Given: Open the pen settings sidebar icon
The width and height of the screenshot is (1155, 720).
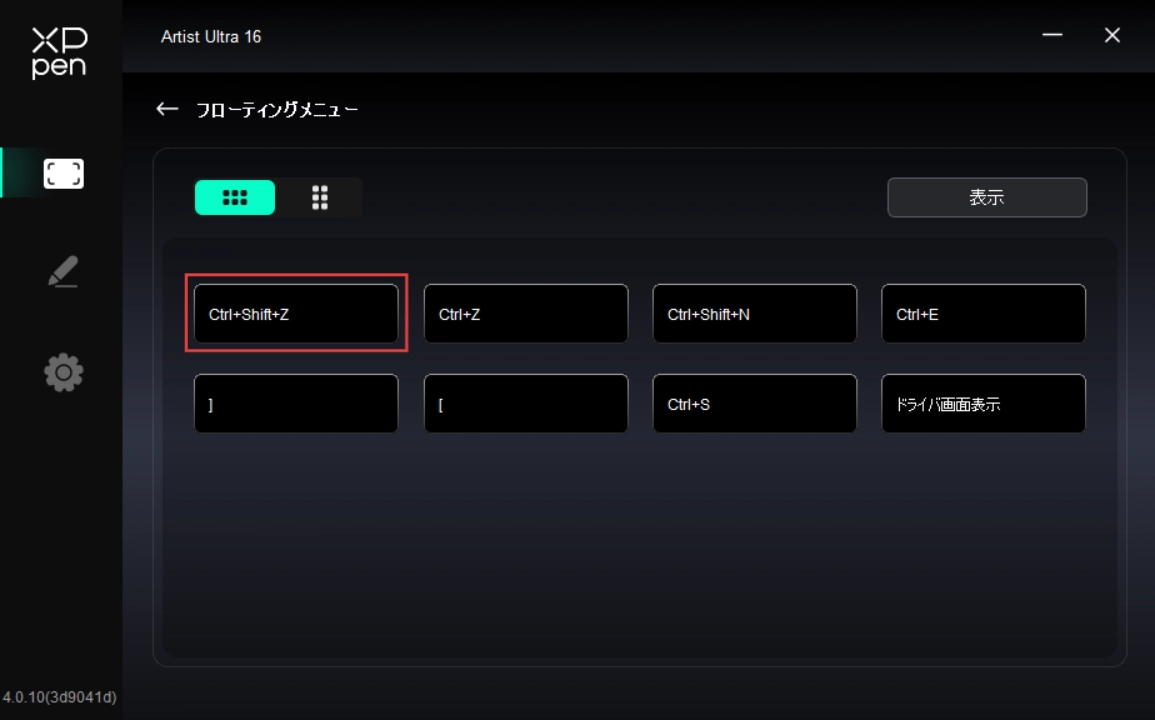Looking at the screenshot, I should pos(63,272).
